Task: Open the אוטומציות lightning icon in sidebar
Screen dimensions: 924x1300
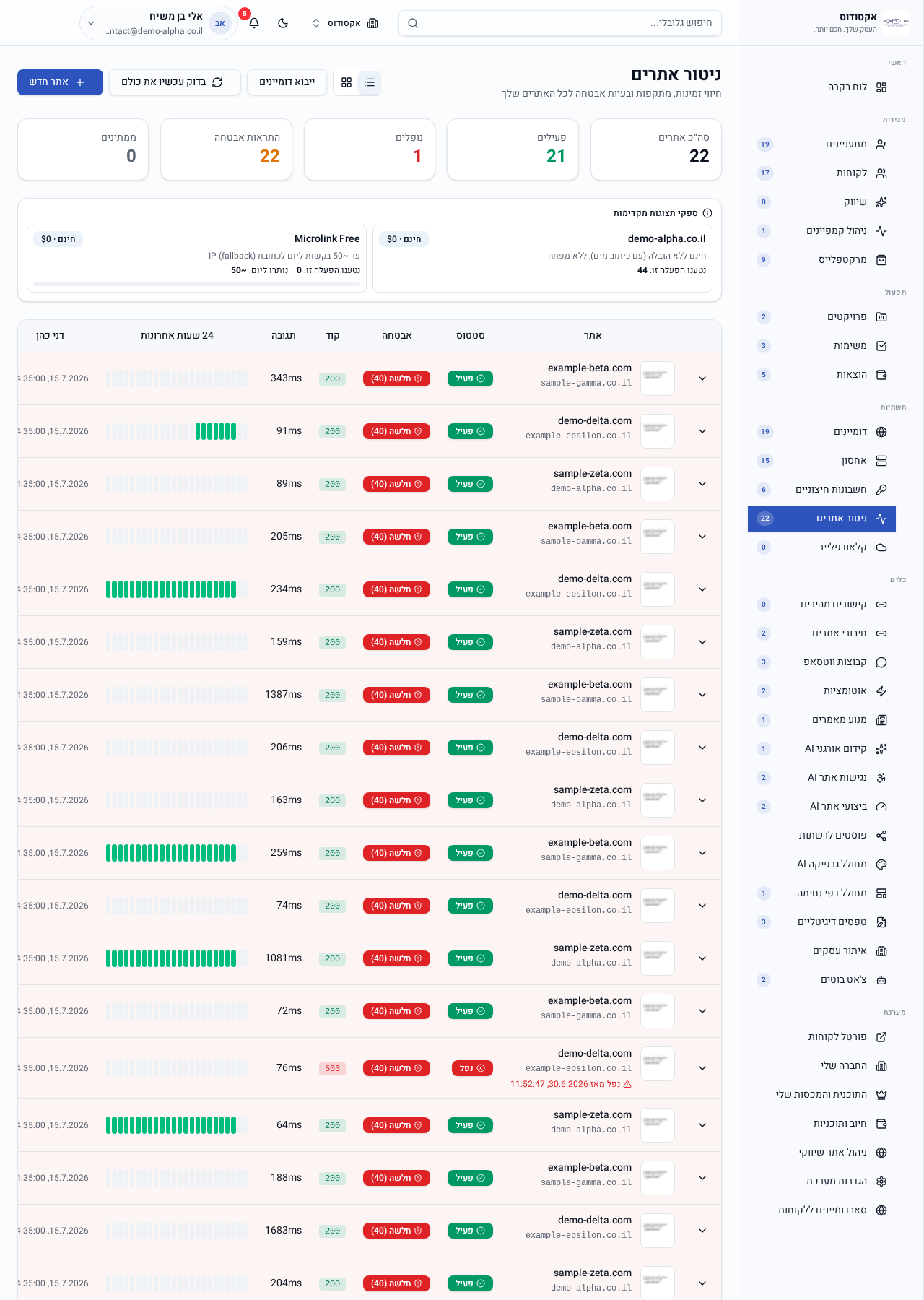Action: [881, 691]
